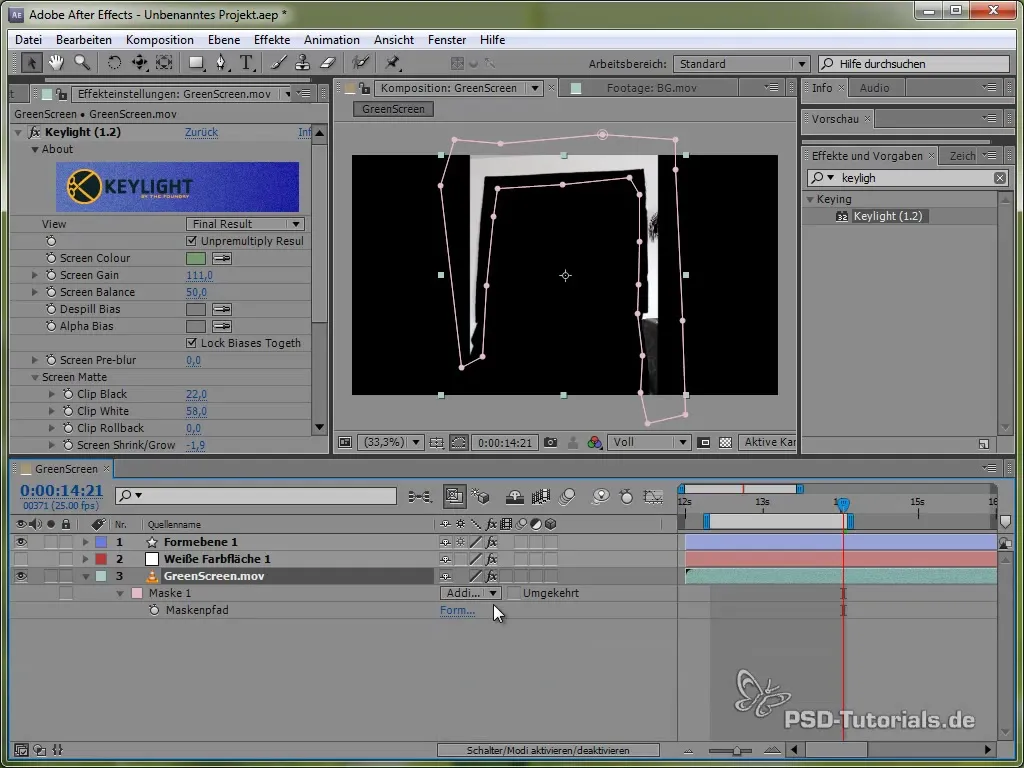Toggle the Maskenpfad stopwatch
1024x768 pixels.
click(x=154, y=611)
